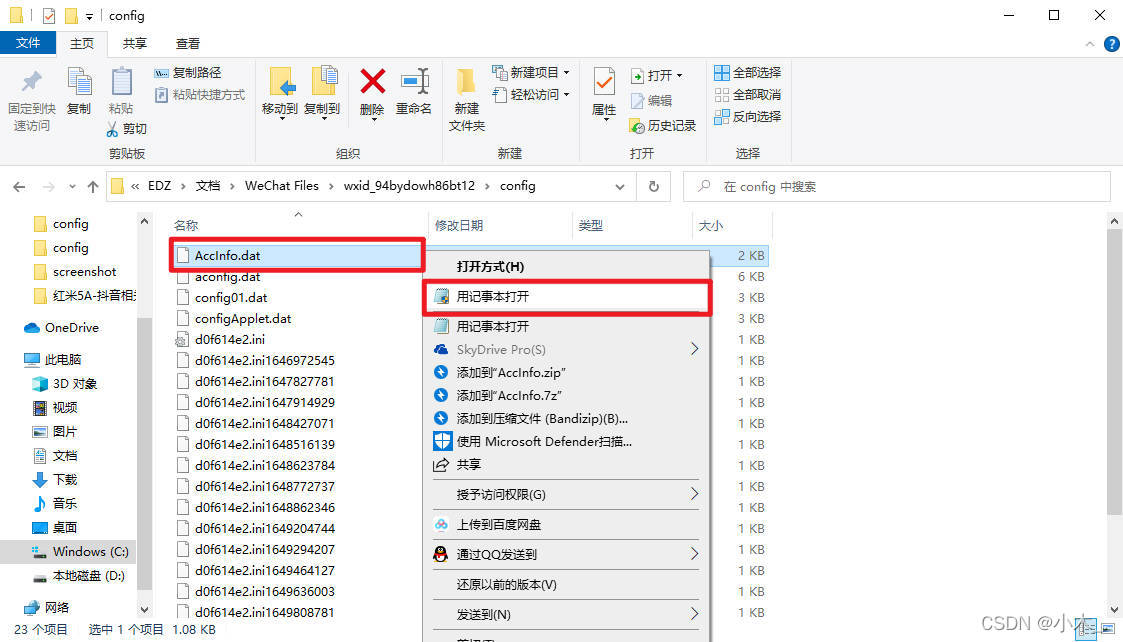
Task: Click Paste Shortcut (粘贴快捷方式)
Action: 200,95
